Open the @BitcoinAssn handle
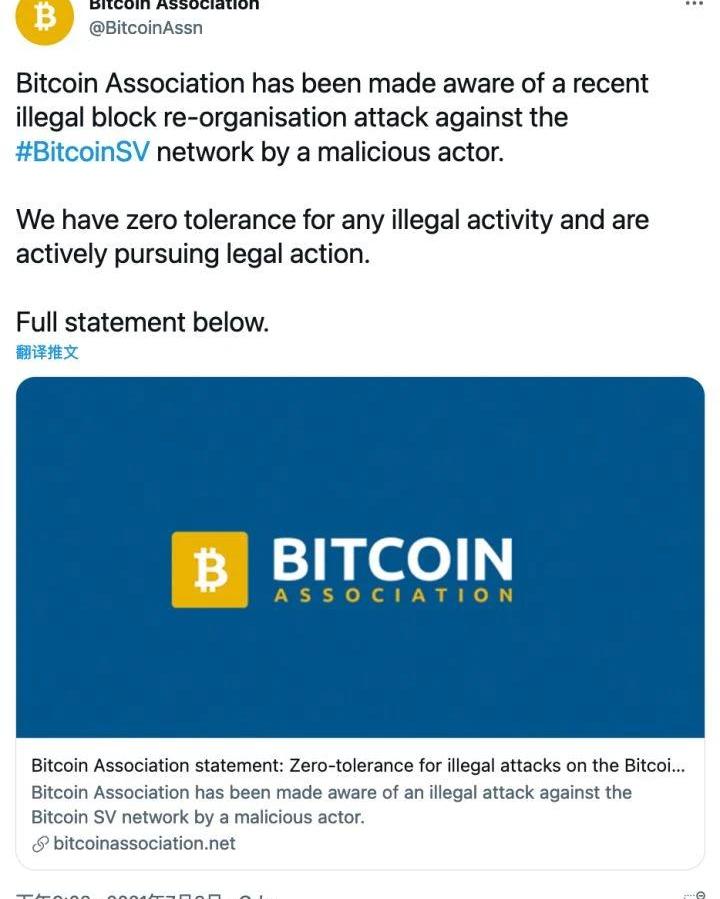The width and height of the screenshot is (720, 899). (146, 28)
